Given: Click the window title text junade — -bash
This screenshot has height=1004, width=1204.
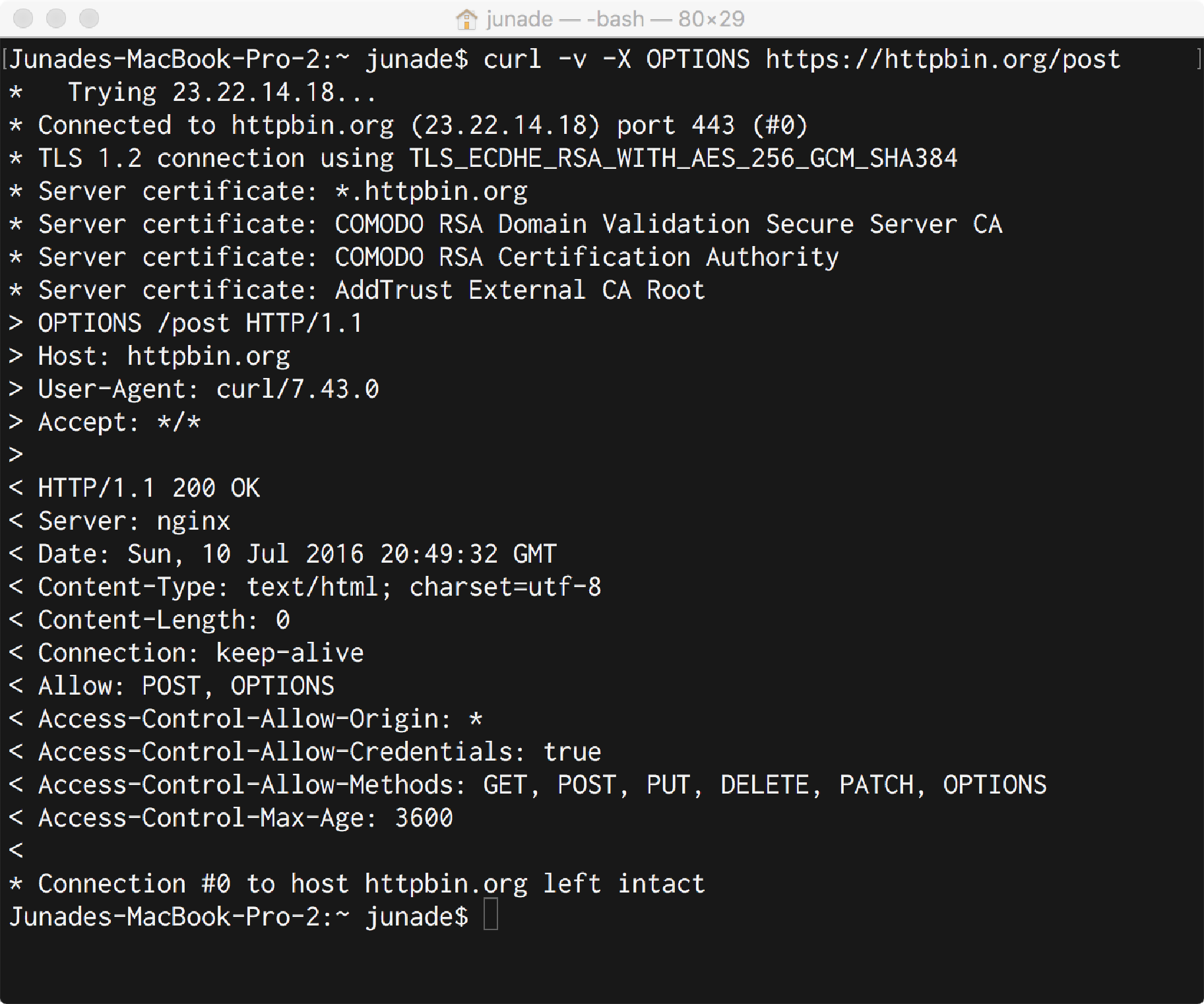Looking at the screenshot, I should click(565, 19).
